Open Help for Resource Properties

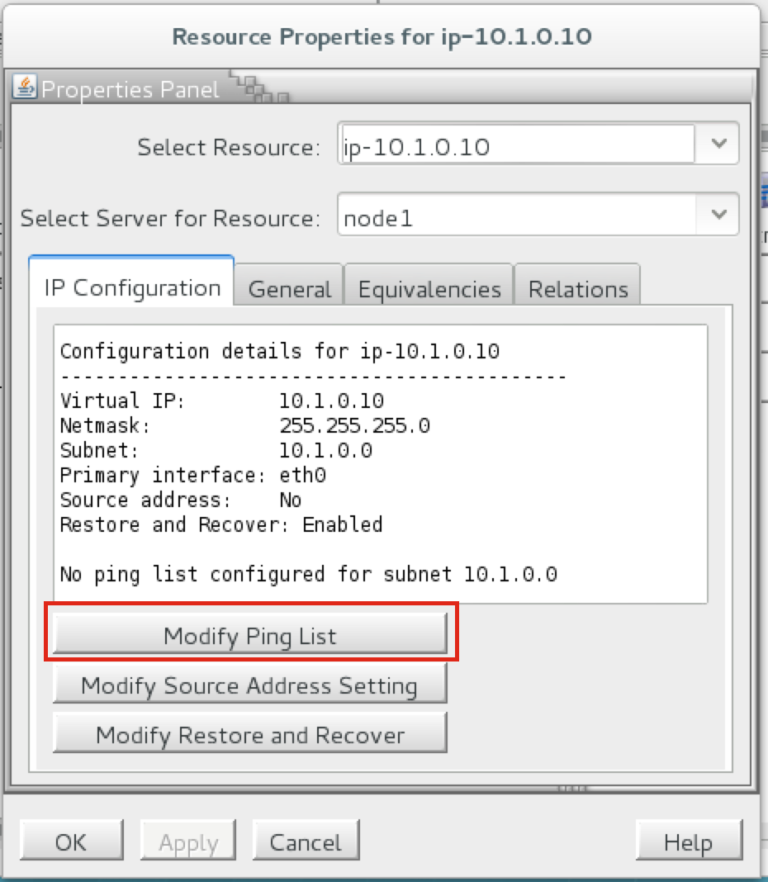pos(688,841)
